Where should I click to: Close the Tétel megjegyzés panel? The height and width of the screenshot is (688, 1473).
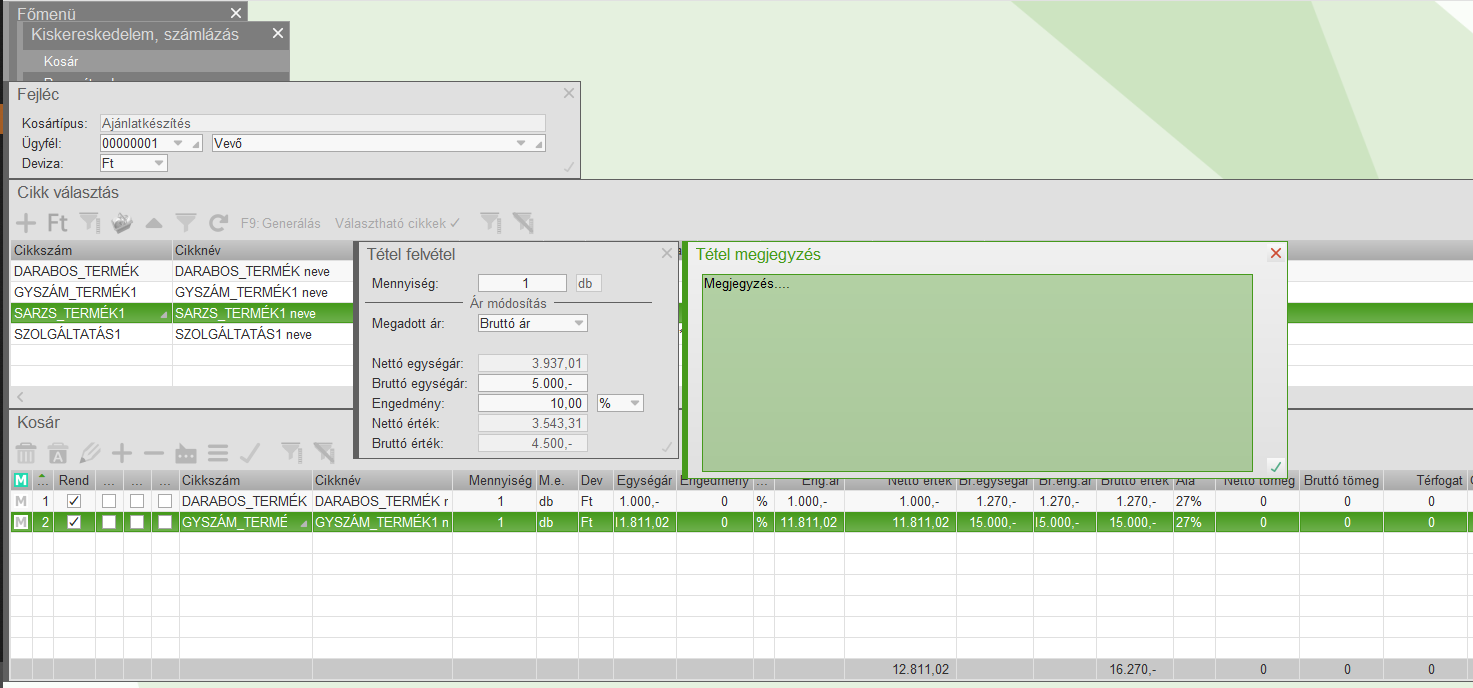pyautogui.click(x=1275, y=254)
